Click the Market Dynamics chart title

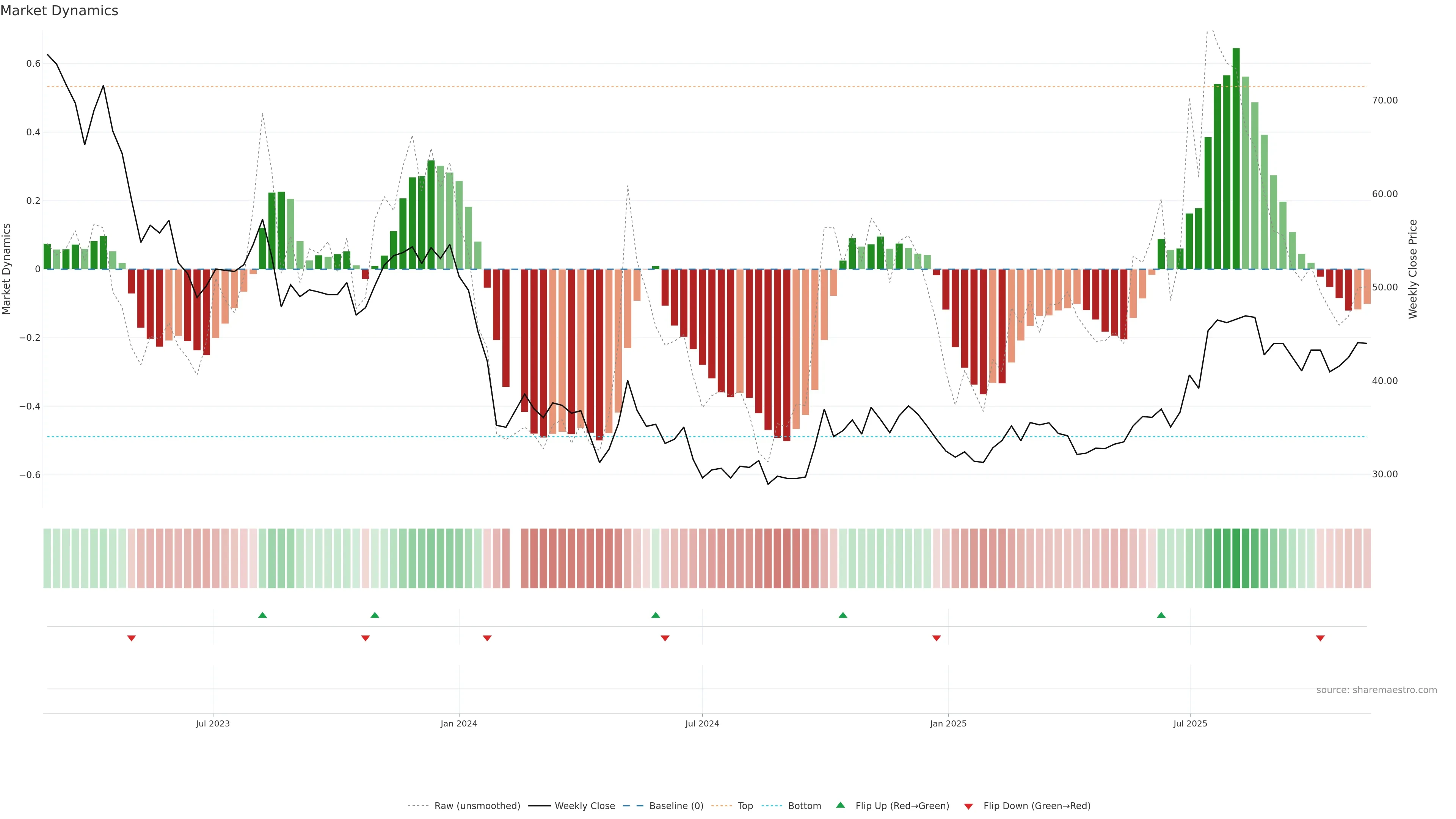click(60, 11)
